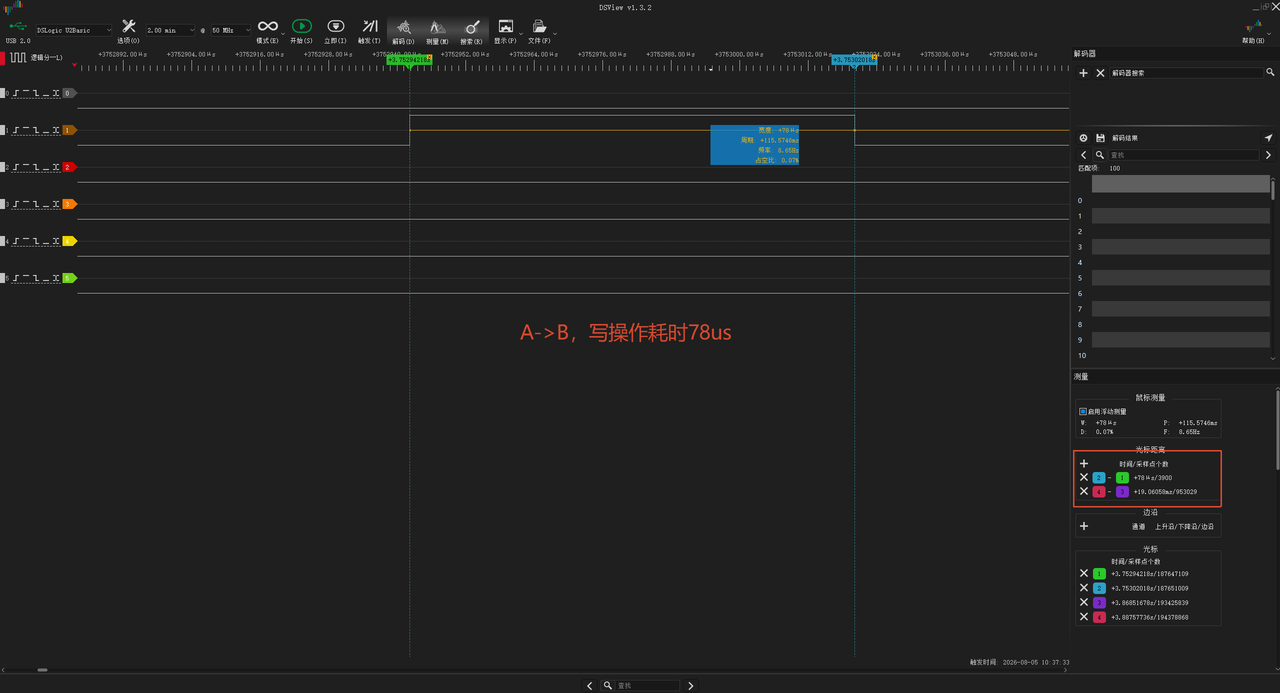This screenshot has height=693, width=1280.
Task: Remove cursor 3 from cursor list
Action: [x=1084, y=603]
